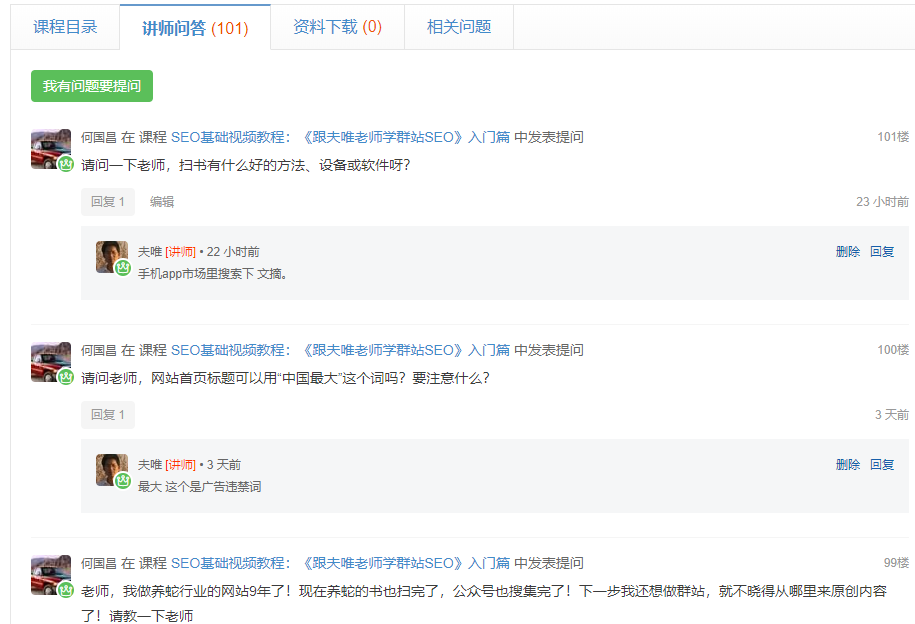Click the [讲师] tag in the 3 天前 reply

pyautogui.click(x=180, y=465)
